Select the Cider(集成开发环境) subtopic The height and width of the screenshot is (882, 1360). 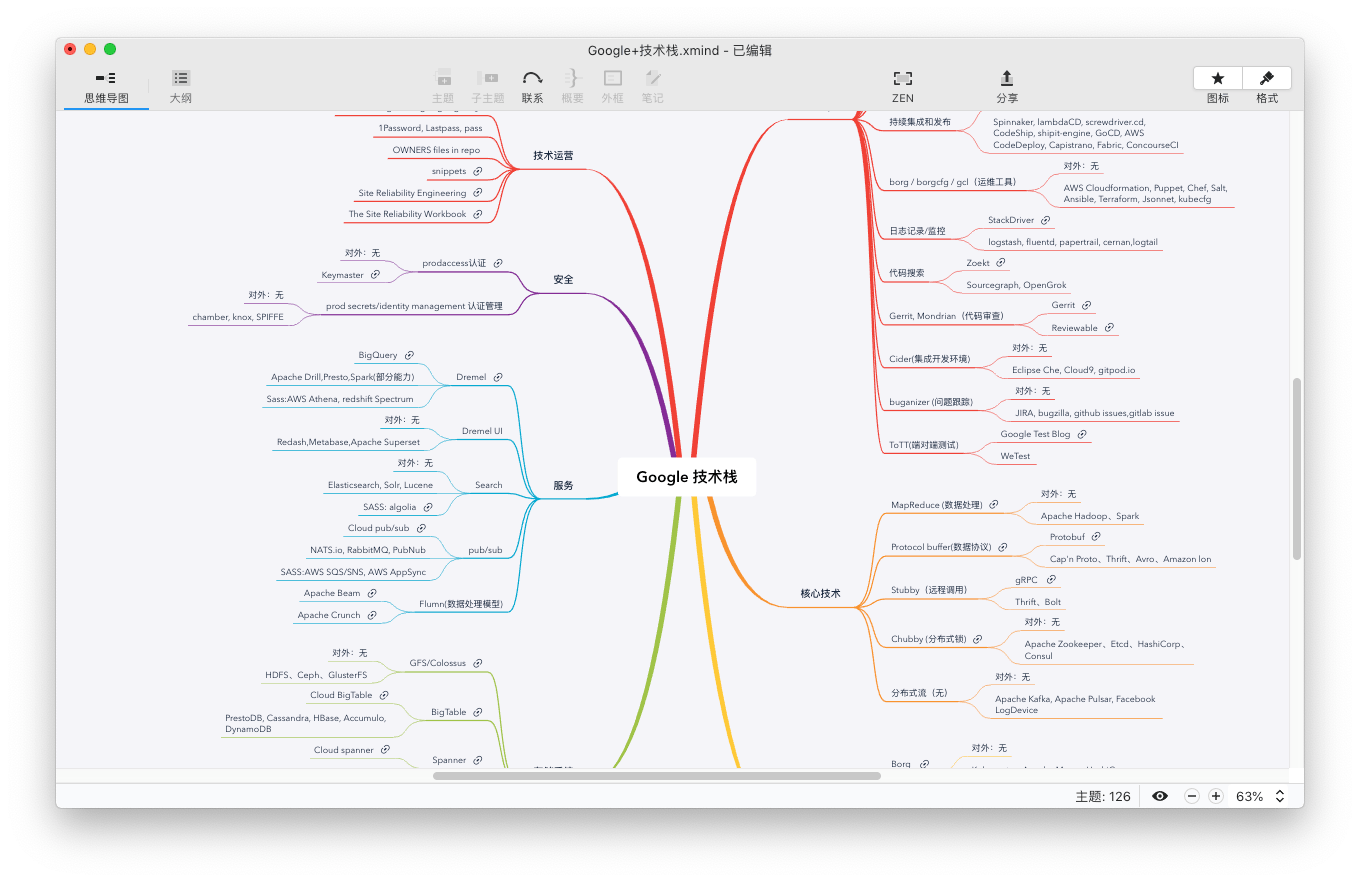(929, 359)
